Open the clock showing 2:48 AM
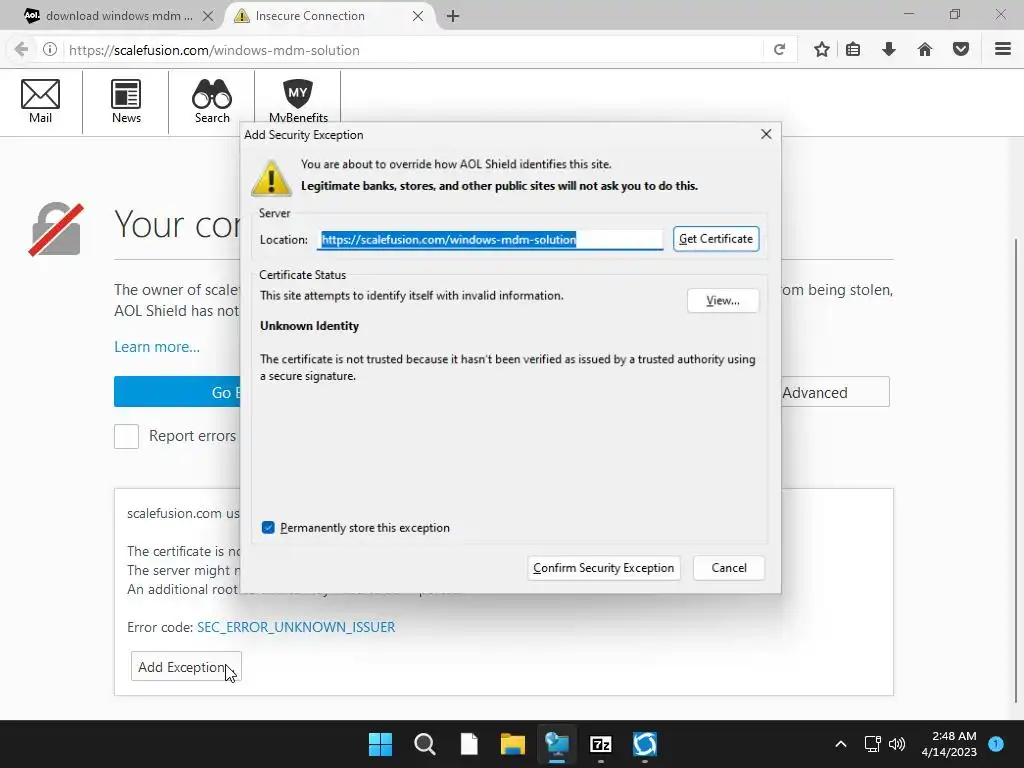The width and height of the screenshot is (1024, 768). pyautogui.click(x=949, y=744)
